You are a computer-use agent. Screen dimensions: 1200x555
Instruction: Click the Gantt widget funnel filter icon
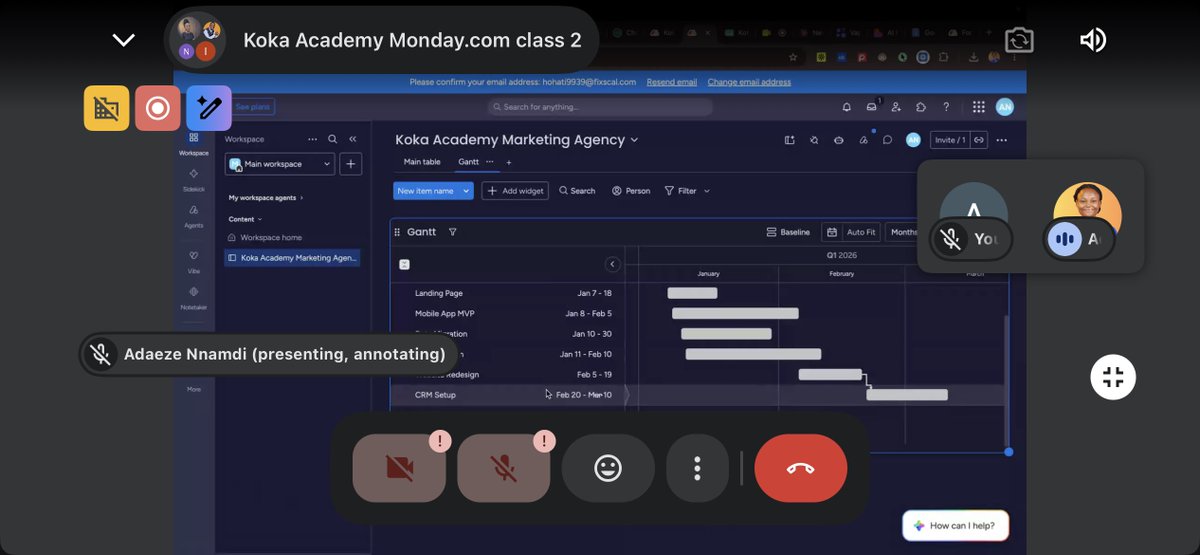[x=452, y=232]
